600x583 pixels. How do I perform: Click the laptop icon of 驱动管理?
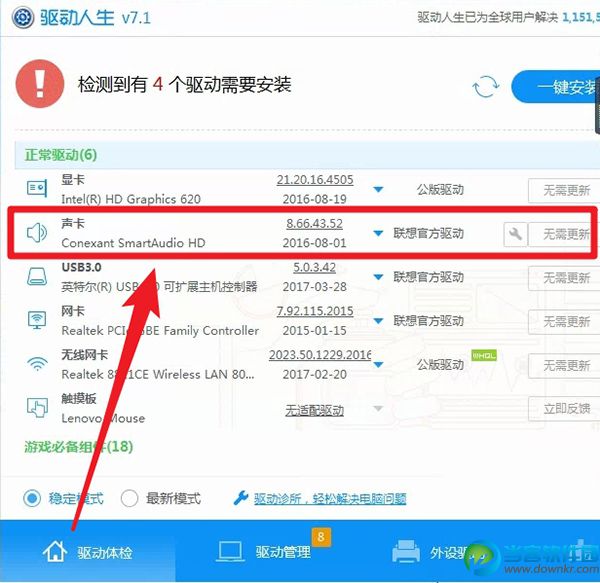coord(230,551)
